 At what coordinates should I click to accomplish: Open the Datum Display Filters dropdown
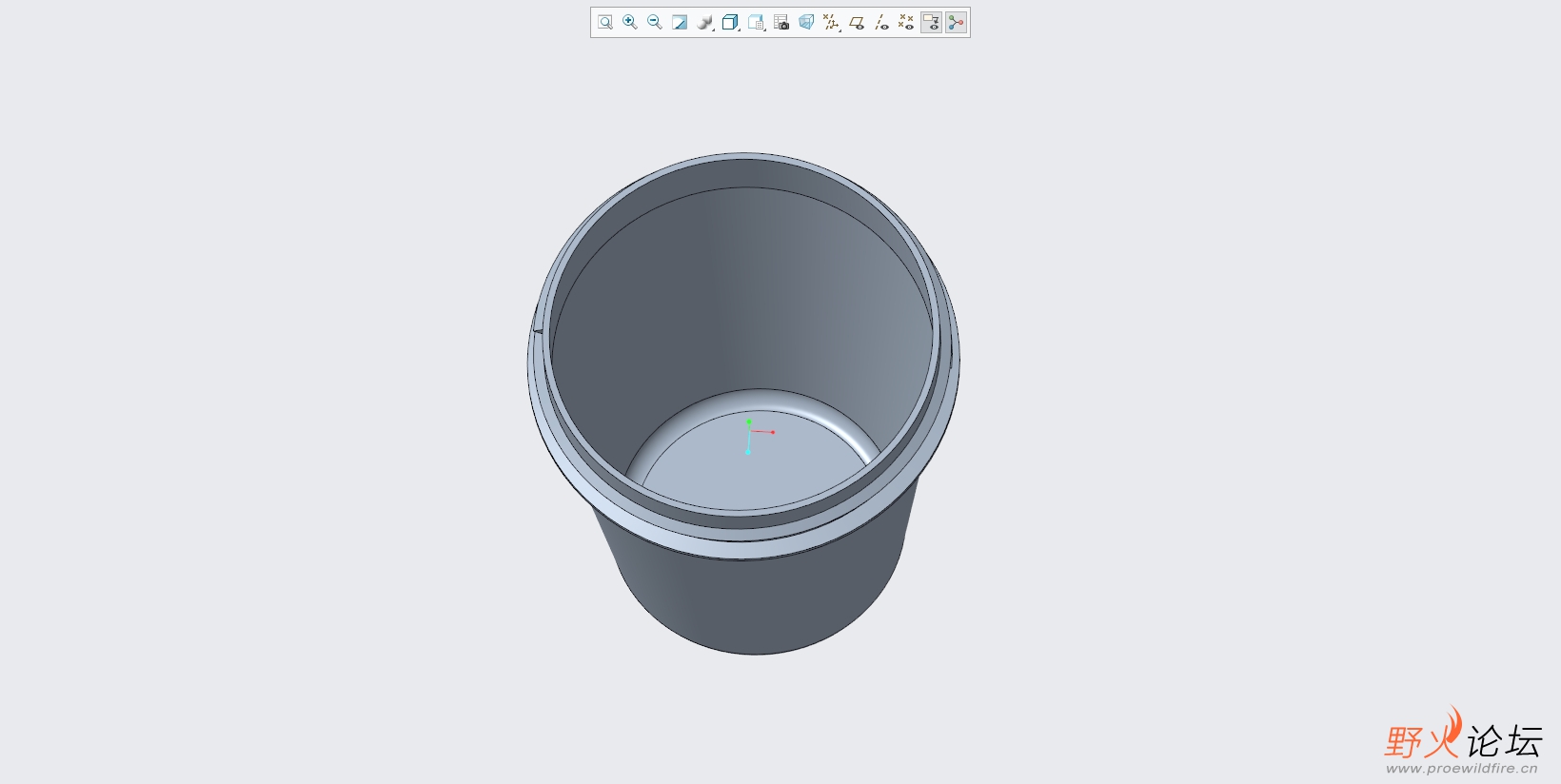coord(831,22)
